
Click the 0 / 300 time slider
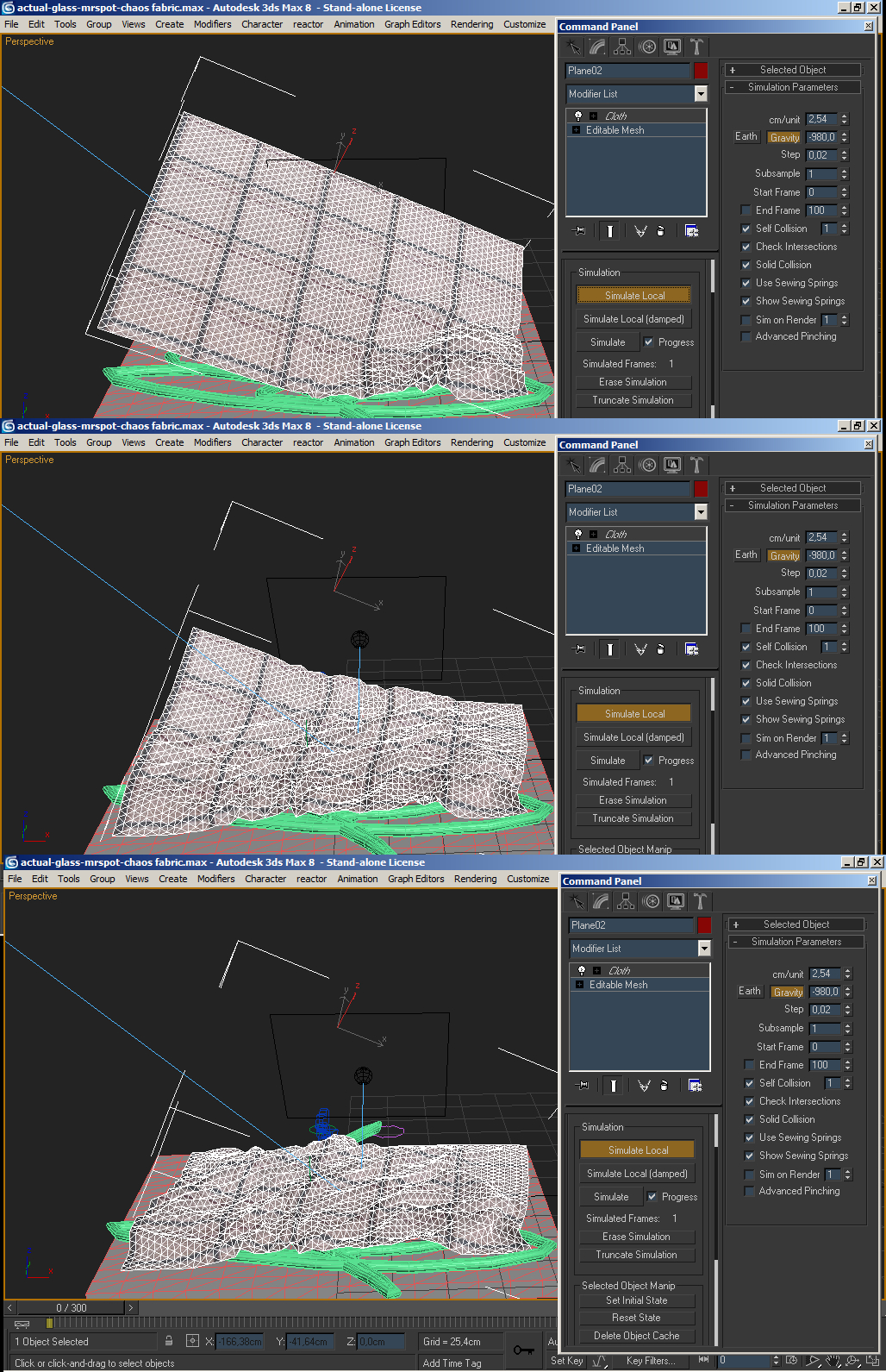[72, 1308]
